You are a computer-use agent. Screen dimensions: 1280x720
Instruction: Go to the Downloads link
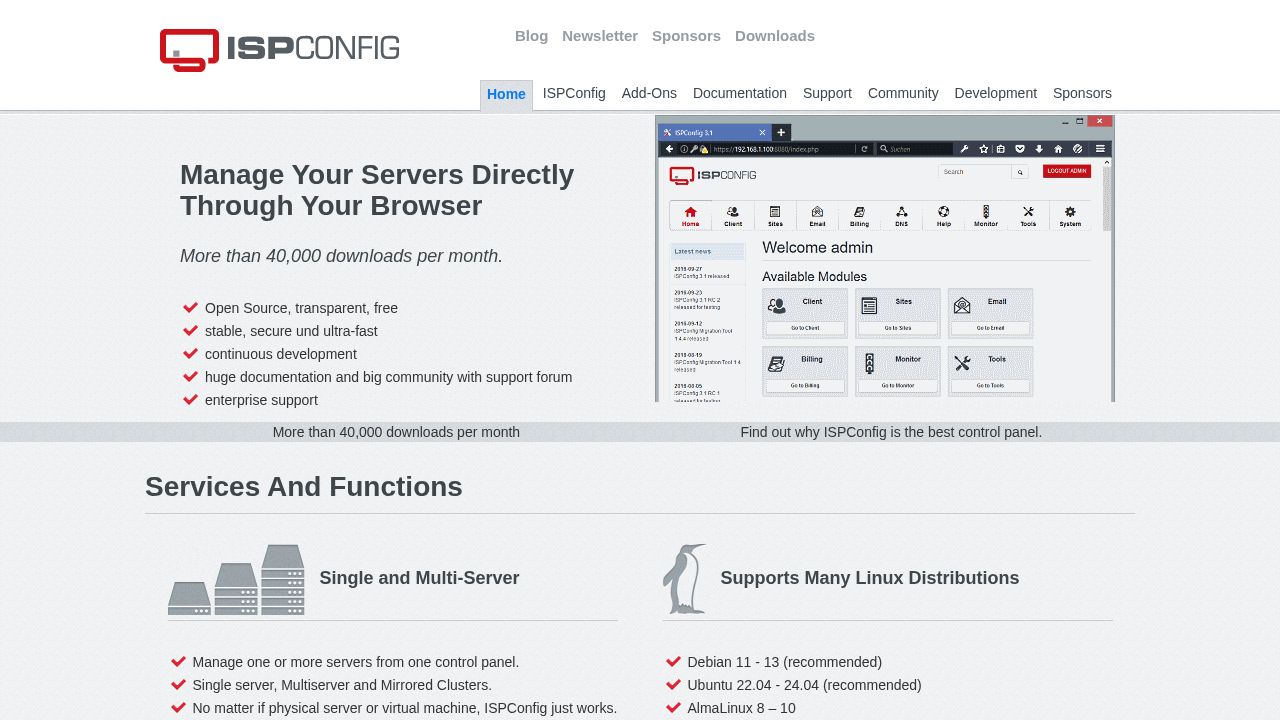pos(775,36)
